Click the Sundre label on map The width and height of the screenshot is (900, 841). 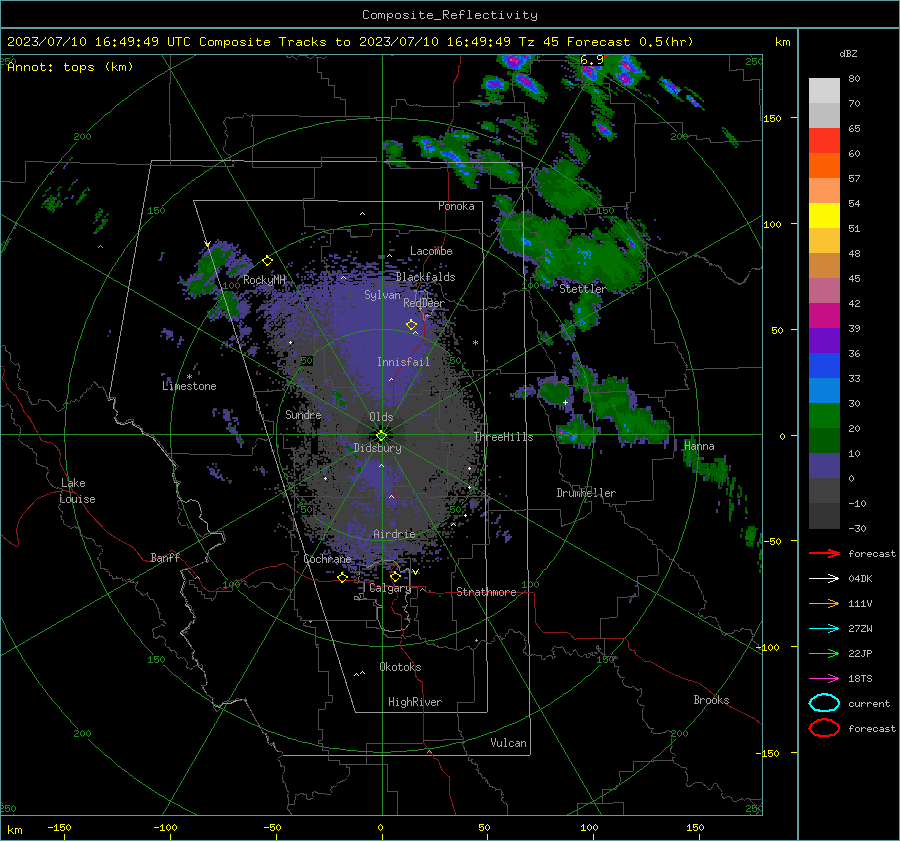[x=303, y=414]
